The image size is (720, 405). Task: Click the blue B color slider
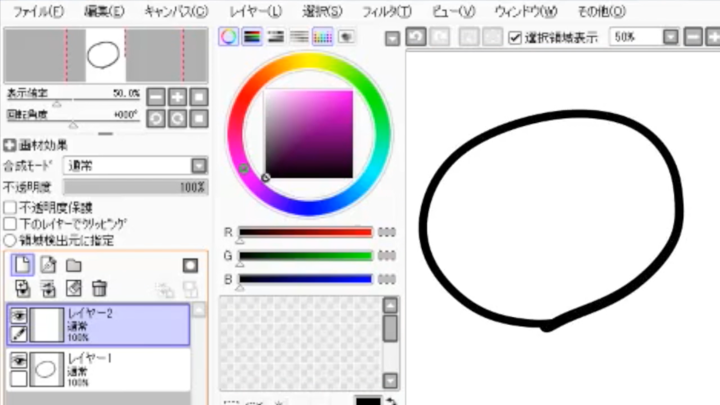(305, 279)
